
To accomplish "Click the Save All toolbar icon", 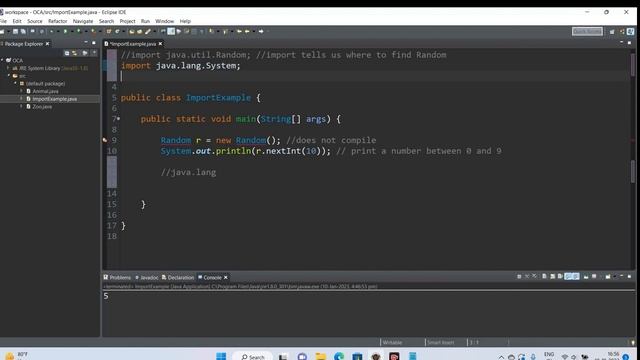I will [x=23, y=31].
